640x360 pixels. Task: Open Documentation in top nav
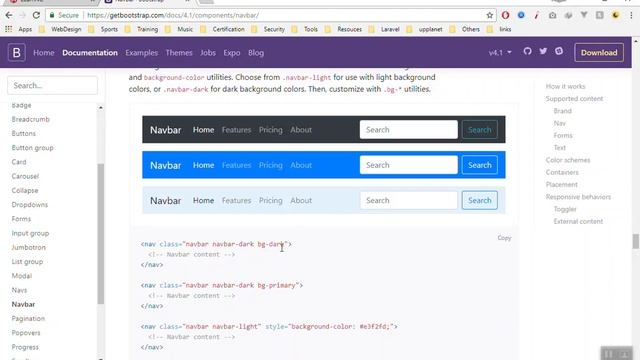click(90, 53)
